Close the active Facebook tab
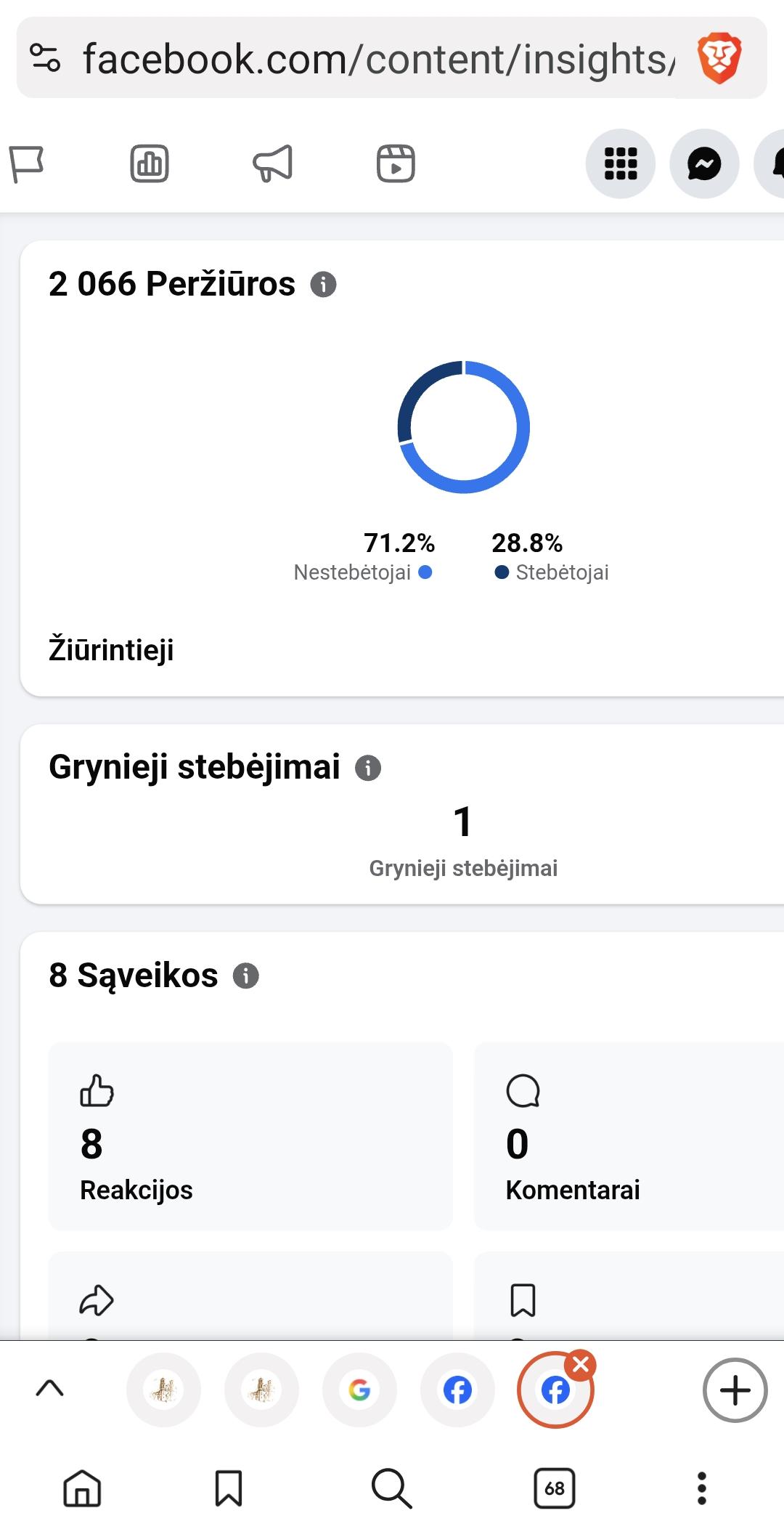Image resolution: width=784 pixels, height=1537 pixels. coord(581,1366)
